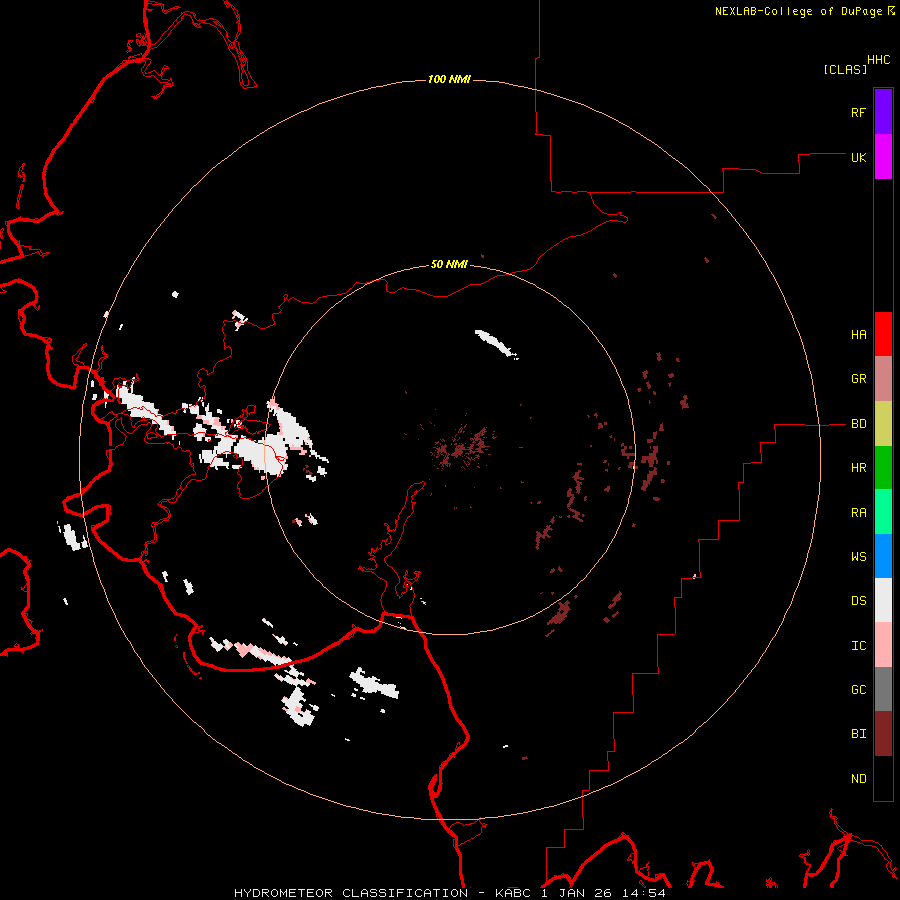This screenshot has width=900, height=900.
Task: Click the RA light green swatch
Action: (883, 512)
